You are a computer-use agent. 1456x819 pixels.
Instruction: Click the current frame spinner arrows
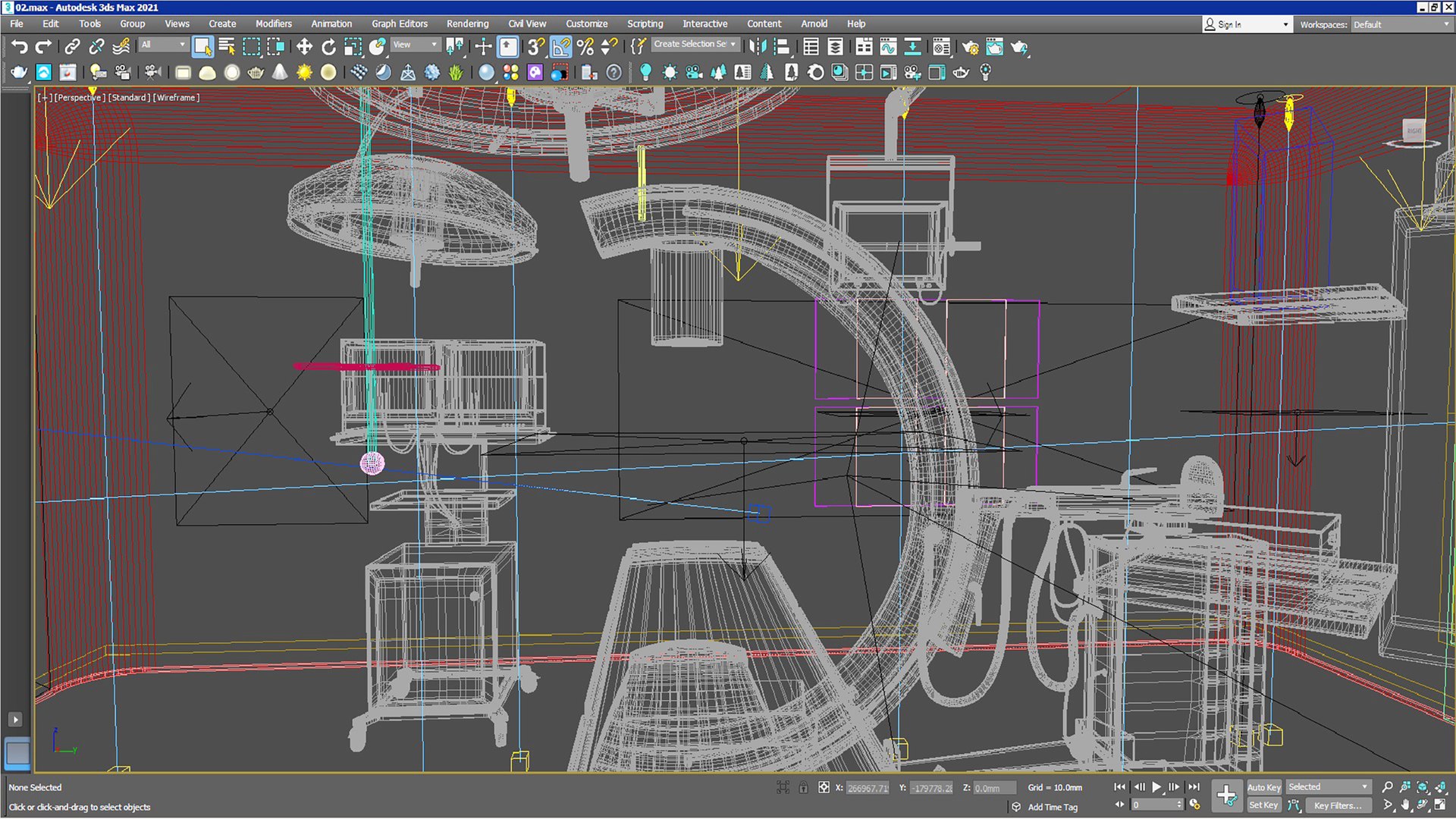(x=1179, y=805)
